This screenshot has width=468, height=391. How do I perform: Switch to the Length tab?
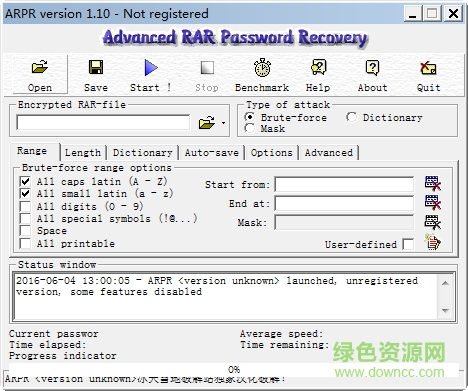83,153
